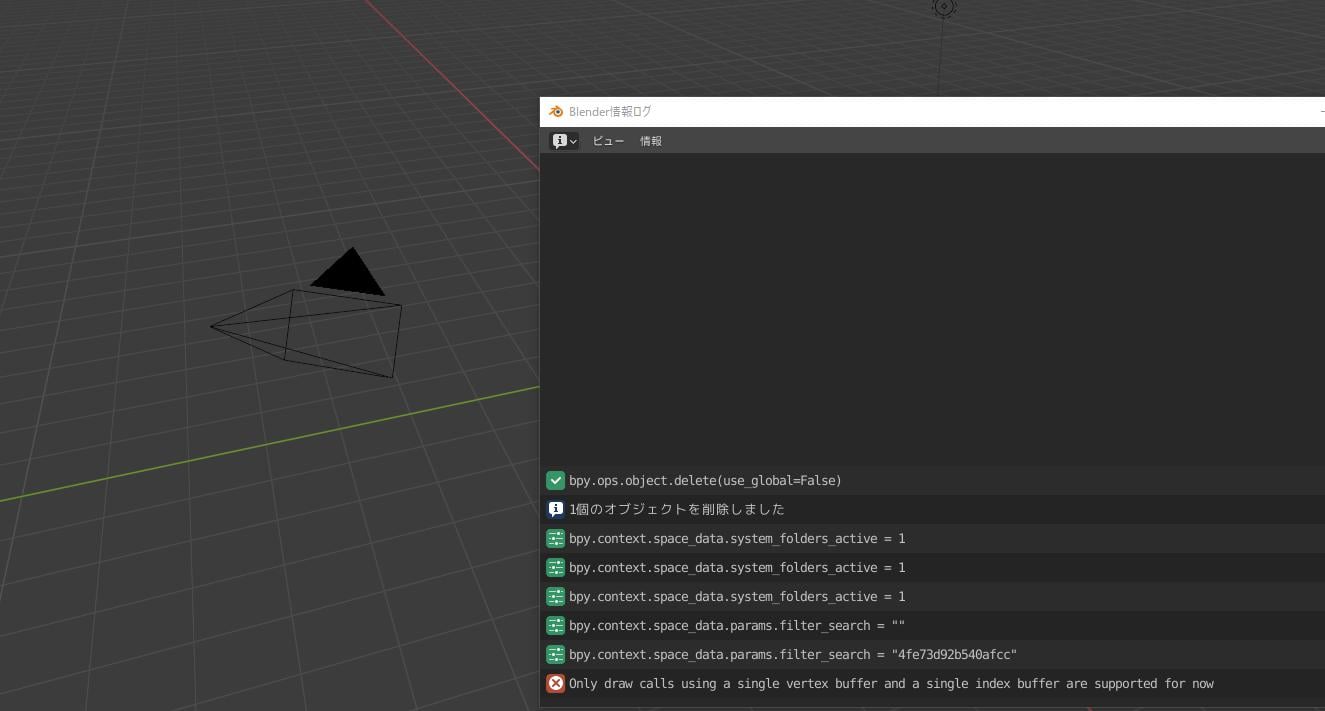Click property icon of third system_folders_active line
The image size is (1325, 711).
coord(556,597)
